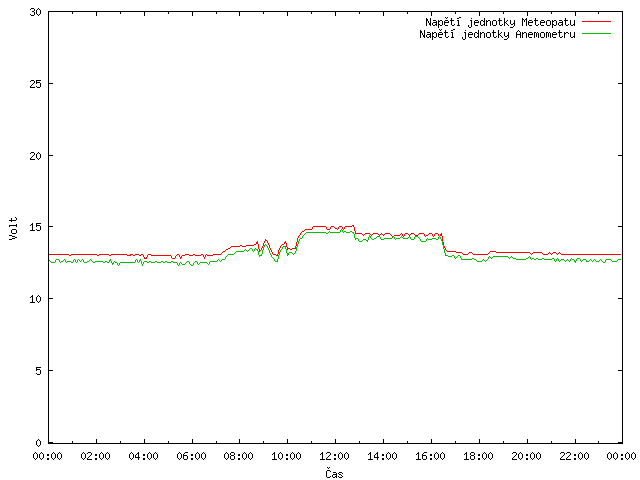Image resolution: width=640 pixels, height=480 pixels.
Task: Click the 18:00 time label
Action: pos(478,456)
